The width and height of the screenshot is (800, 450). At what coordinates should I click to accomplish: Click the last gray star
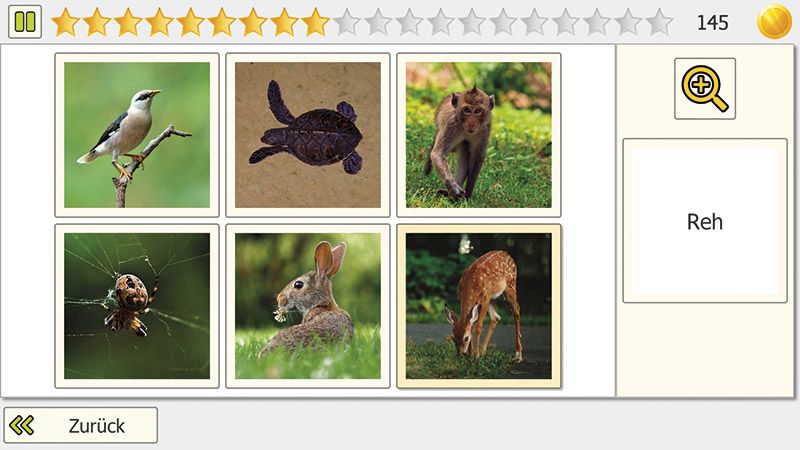[659, 22]
